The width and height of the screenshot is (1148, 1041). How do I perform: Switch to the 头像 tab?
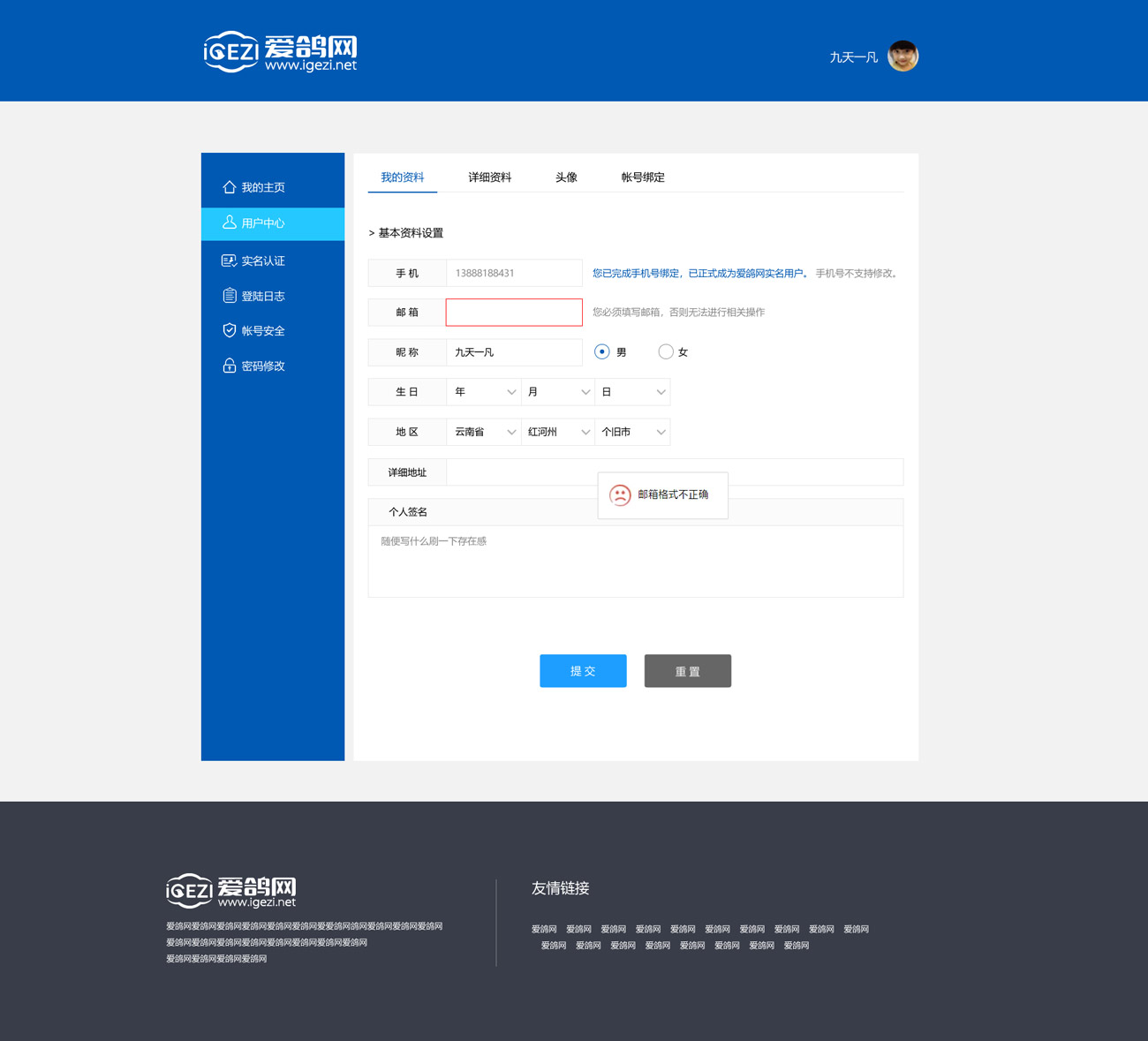click(x=566, y=177)
